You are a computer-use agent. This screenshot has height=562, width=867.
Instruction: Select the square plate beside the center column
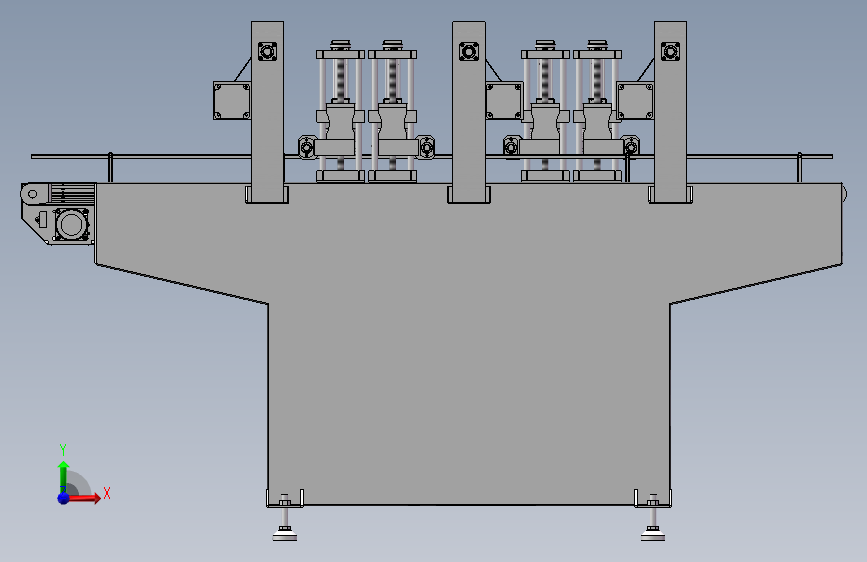tap(504, 101)
